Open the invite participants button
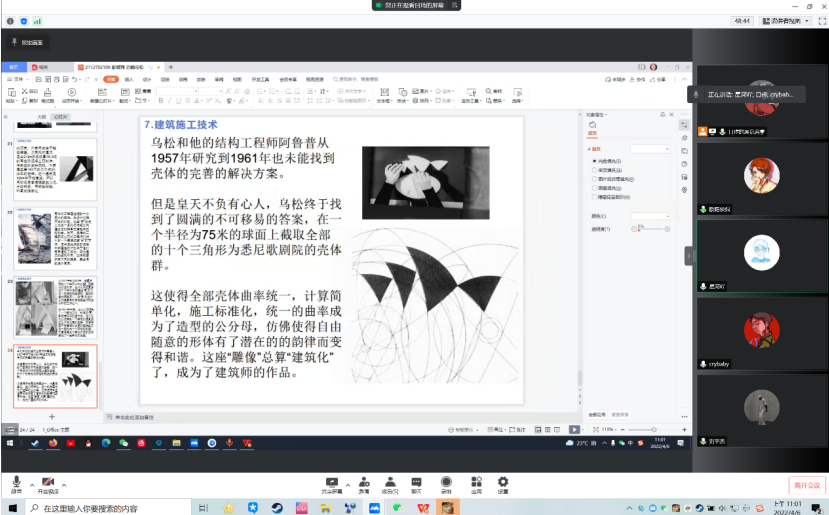829x515 pixels. point(364,485)
